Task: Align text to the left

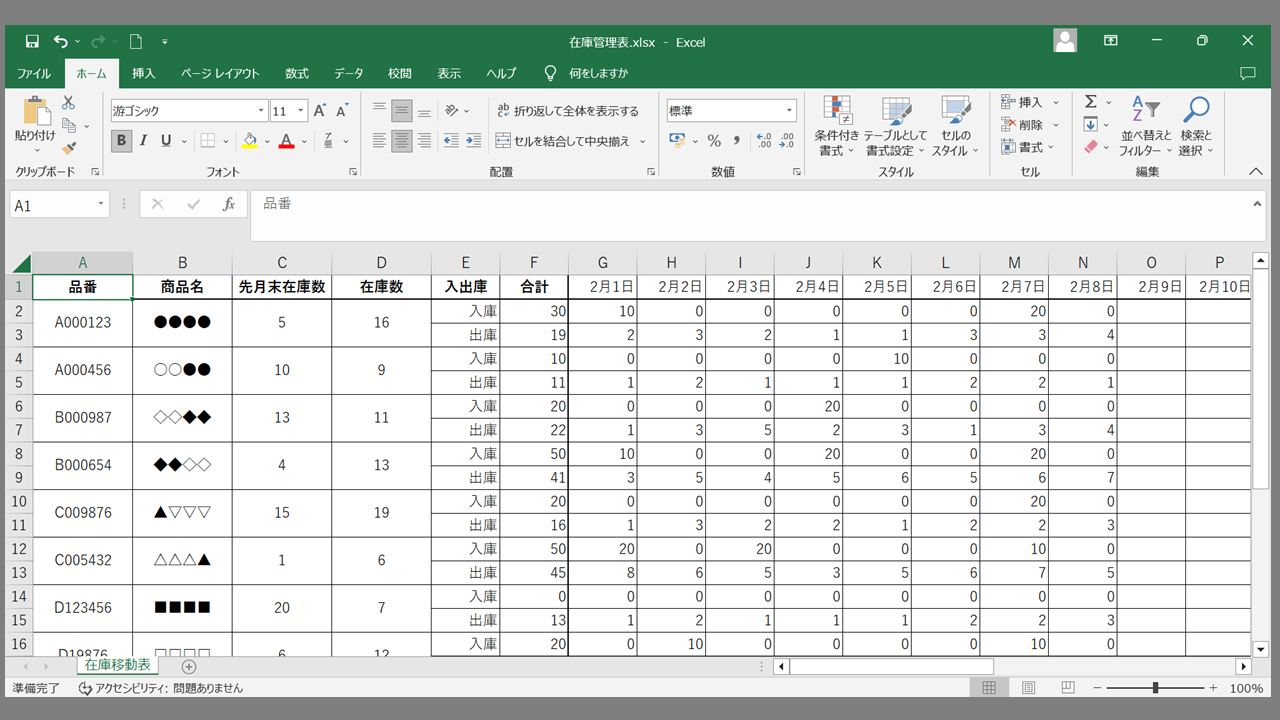Action: tap(379, 141)
